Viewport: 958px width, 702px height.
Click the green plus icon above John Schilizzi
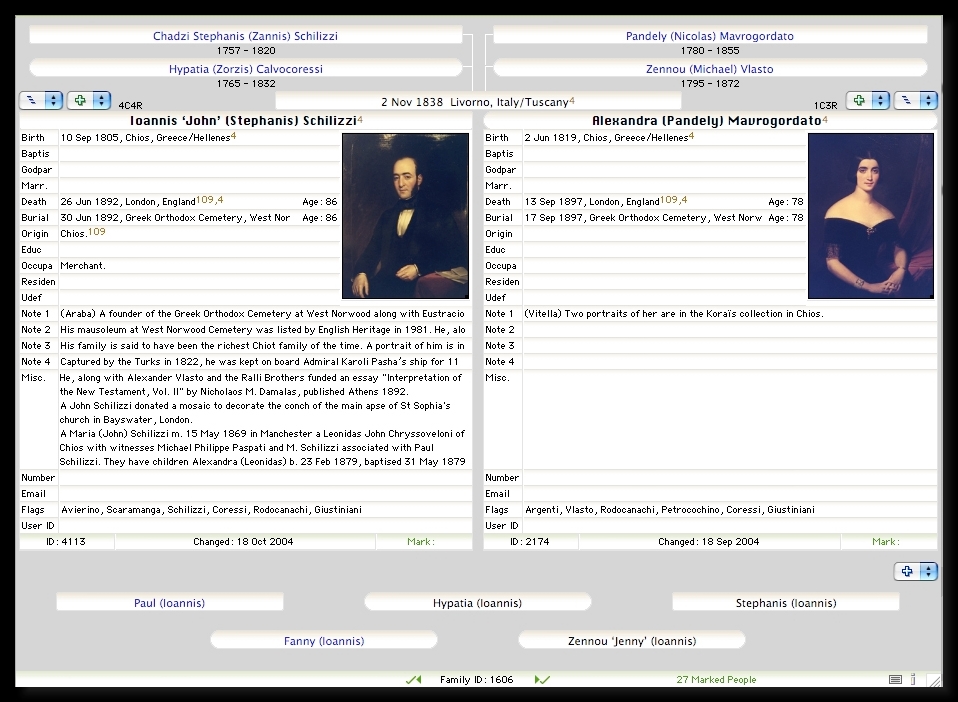[80, 101]
